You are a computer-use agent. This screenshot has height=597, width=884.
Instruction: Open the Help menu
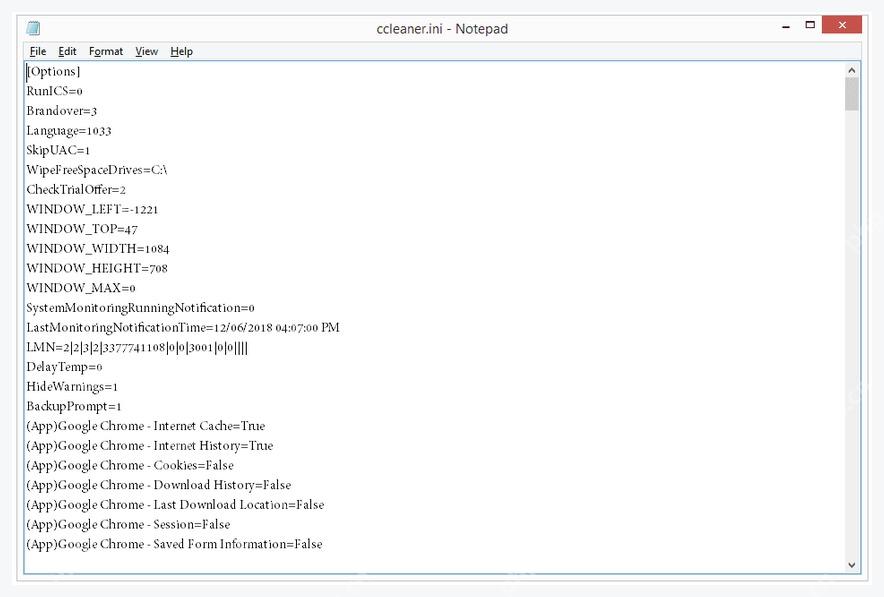coord(182,51)
